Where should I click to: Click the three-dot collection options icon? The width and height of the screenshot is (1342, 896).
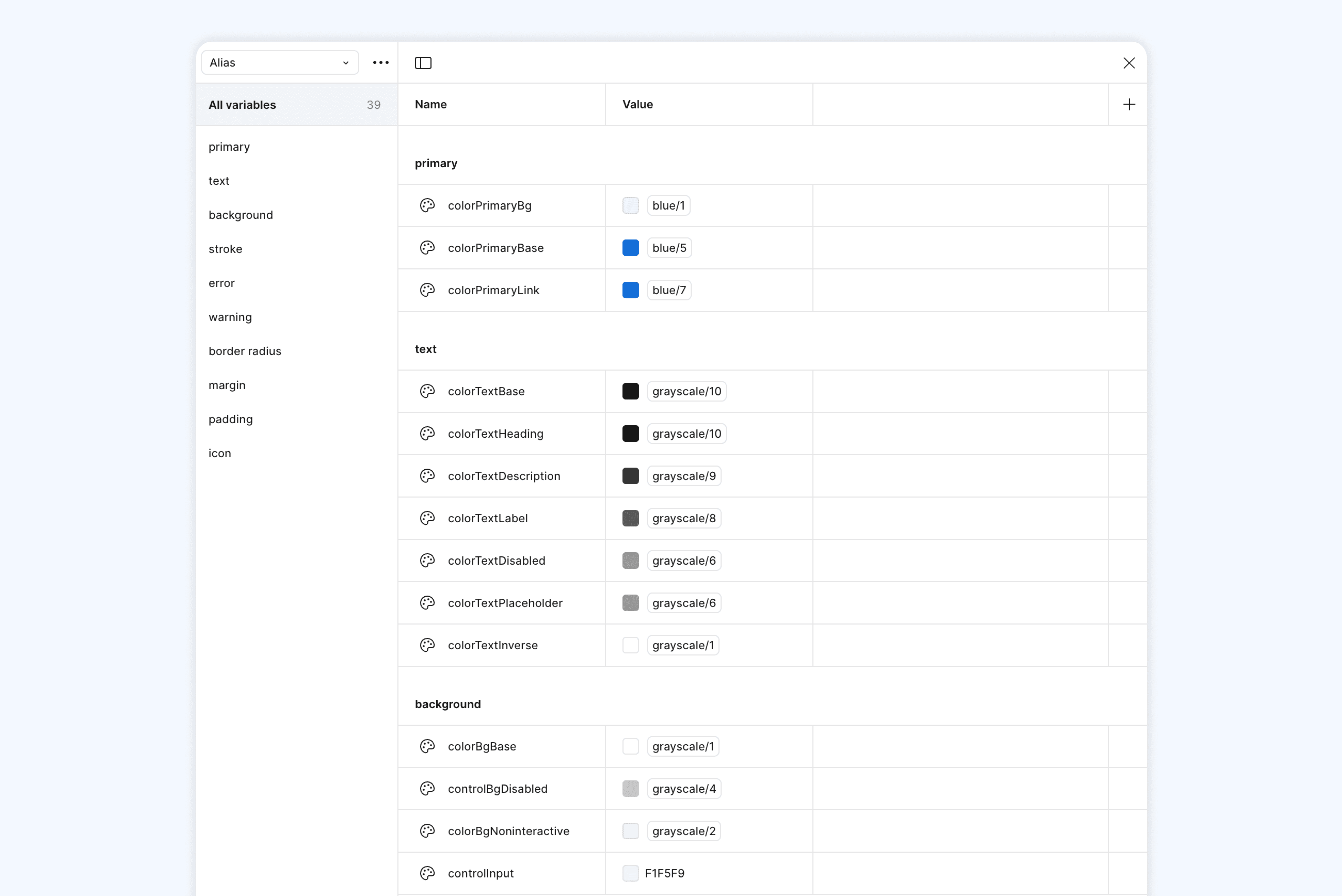click(x=381, y=63)
